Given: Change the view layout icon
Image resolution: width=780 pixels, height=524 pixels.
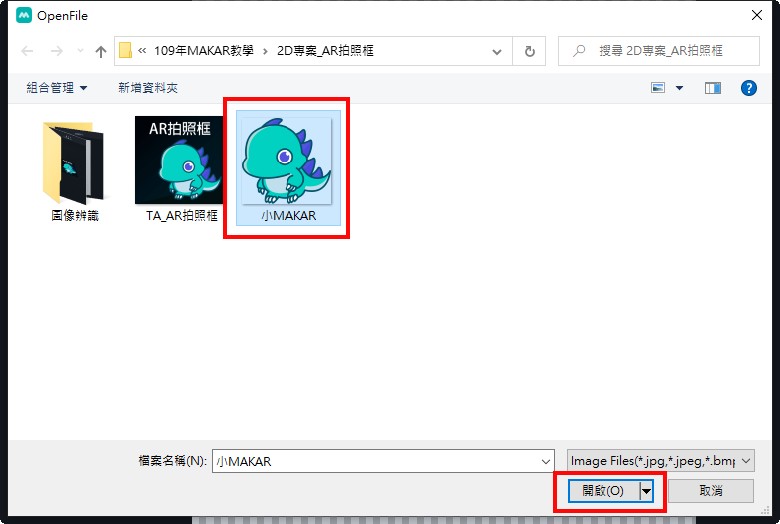Looking at the screenshot, I should (x=658, y=88).
